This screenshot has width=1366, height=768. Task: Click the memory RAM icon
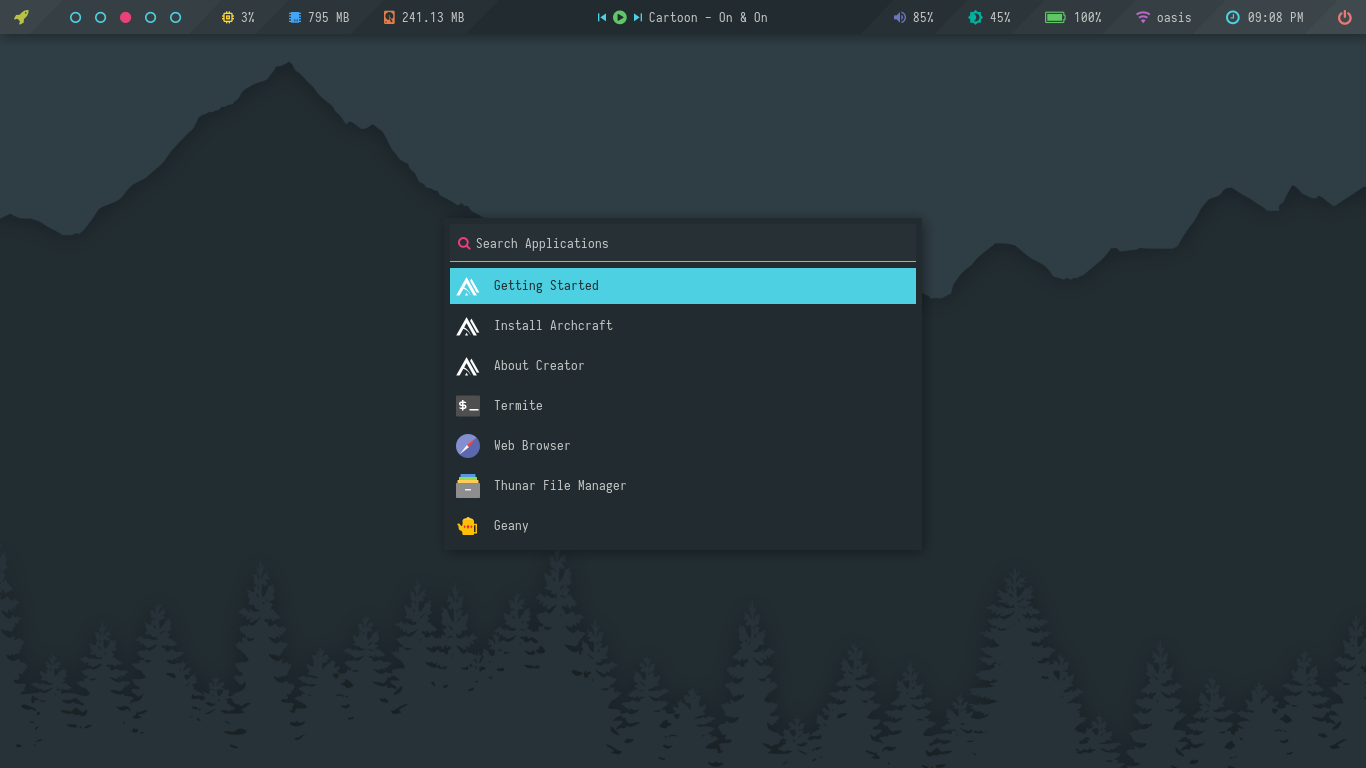pyautogui.click(x=294, y=17)
